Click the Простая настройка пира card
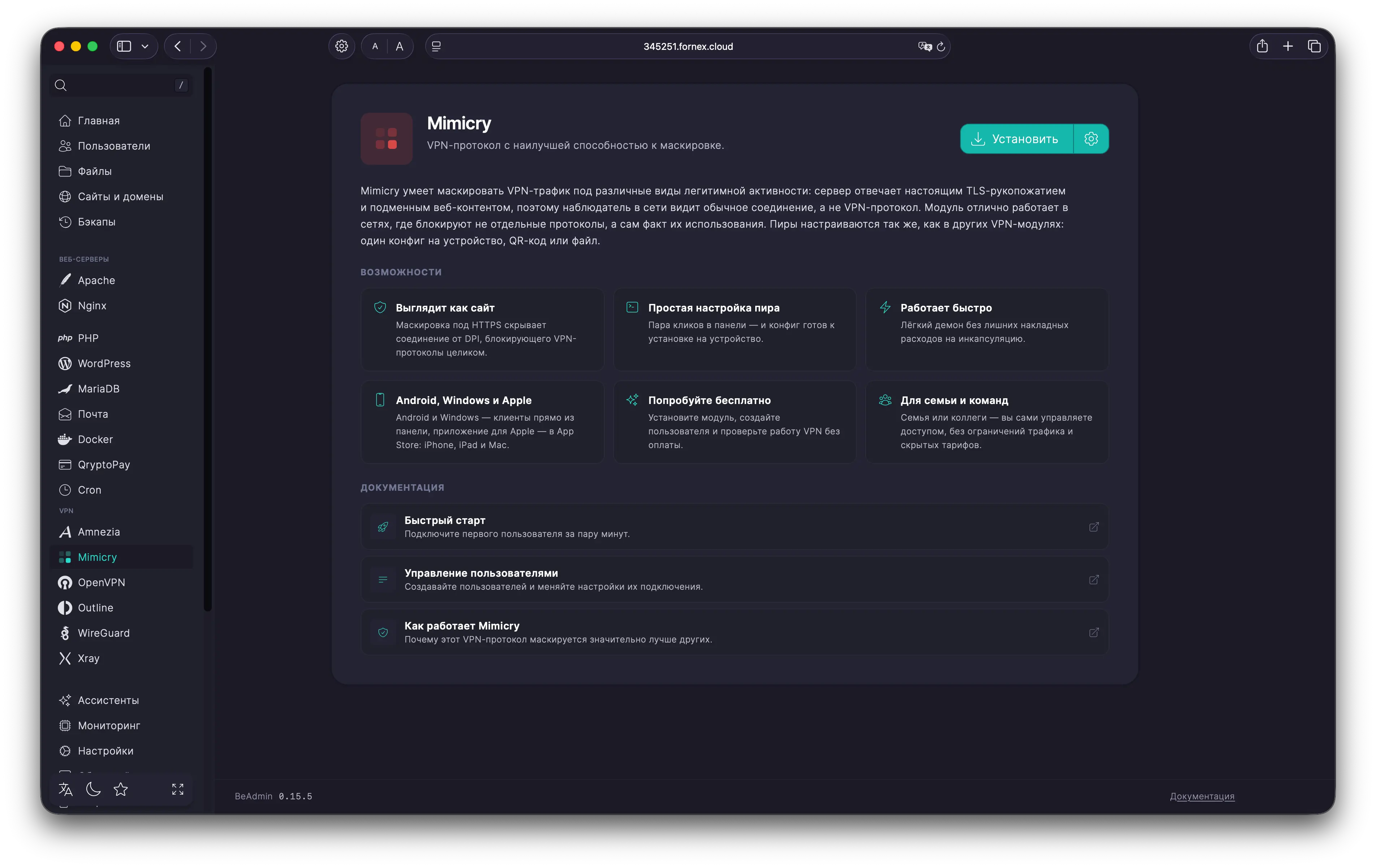 click(x=734, y=330)
